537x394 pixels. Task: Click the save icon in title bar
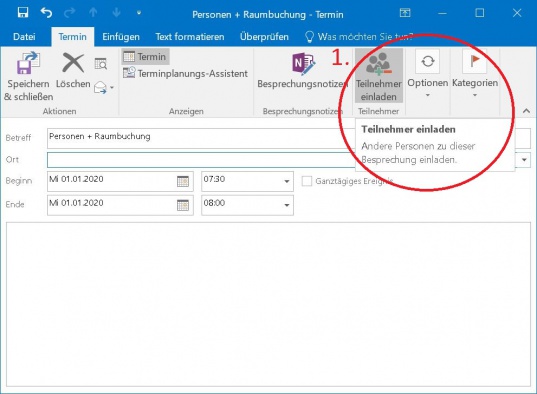[x=23, y=13]
